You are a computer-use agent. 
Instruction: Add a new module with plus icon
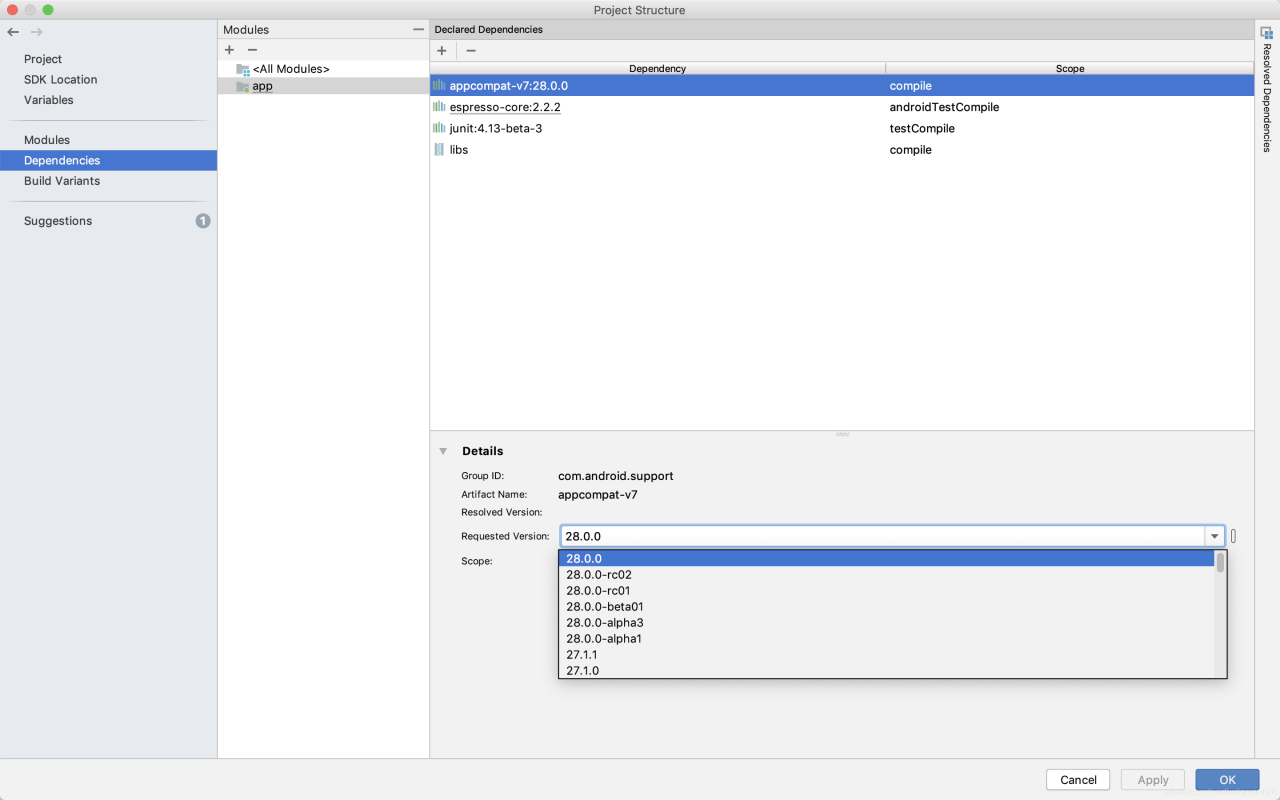click(x=229, y=50)
